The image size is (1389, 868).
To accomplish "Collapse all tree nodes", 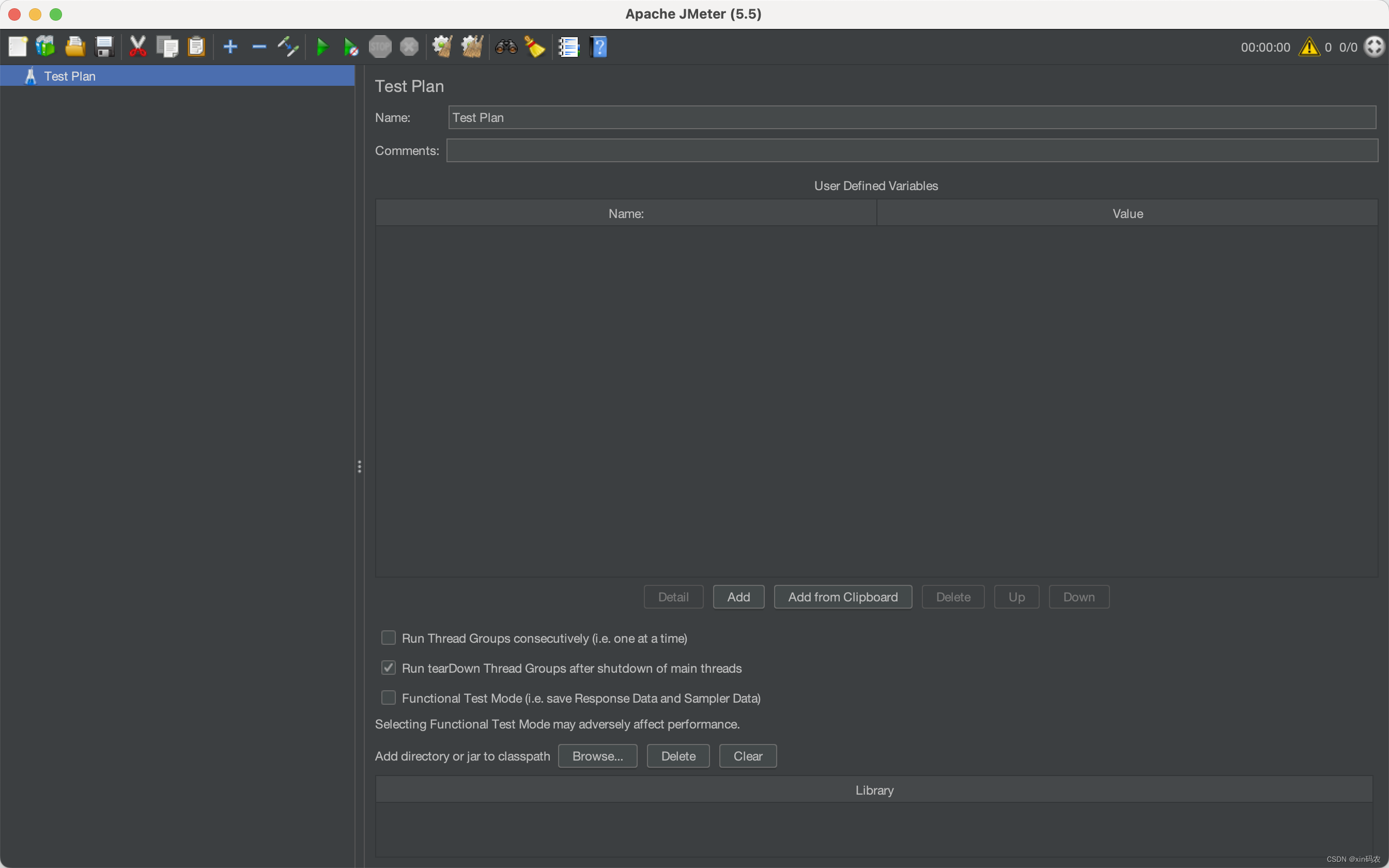I will click(259, 47).
